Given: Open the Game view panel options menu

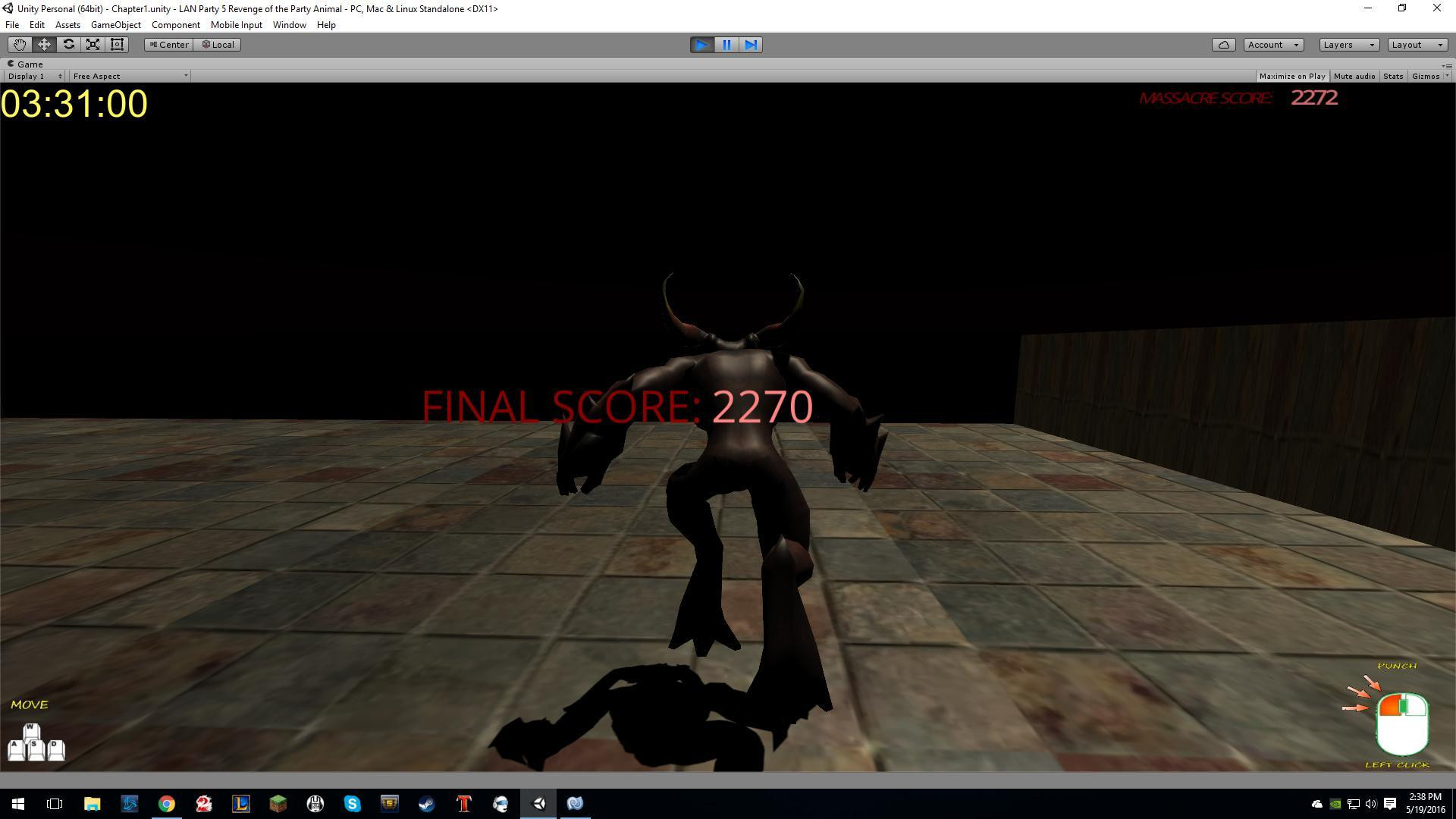Looking at the screenshot, I should 1447,65.
